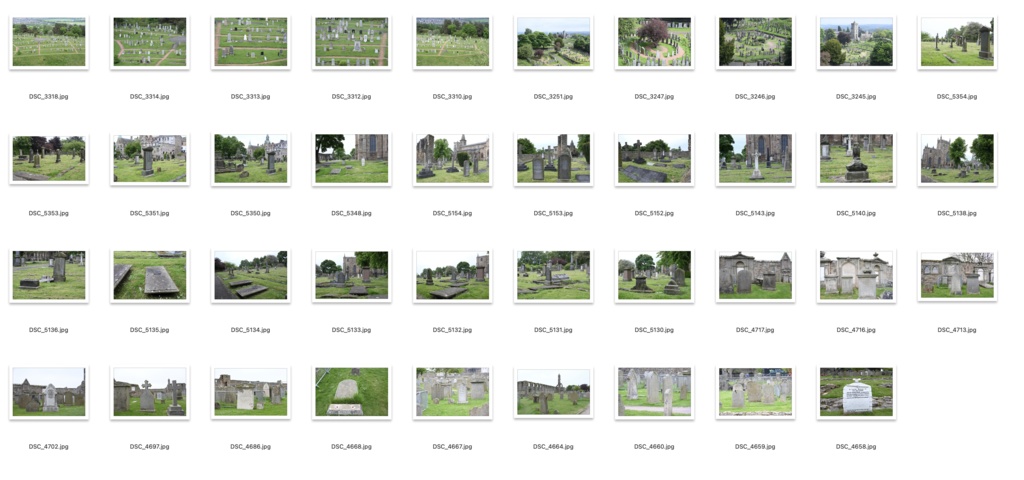Viewport: 1024px width, 480px height.
Task: Select the DSC_4716.jpg photo thumbnail
Action: tap(856, 276)
